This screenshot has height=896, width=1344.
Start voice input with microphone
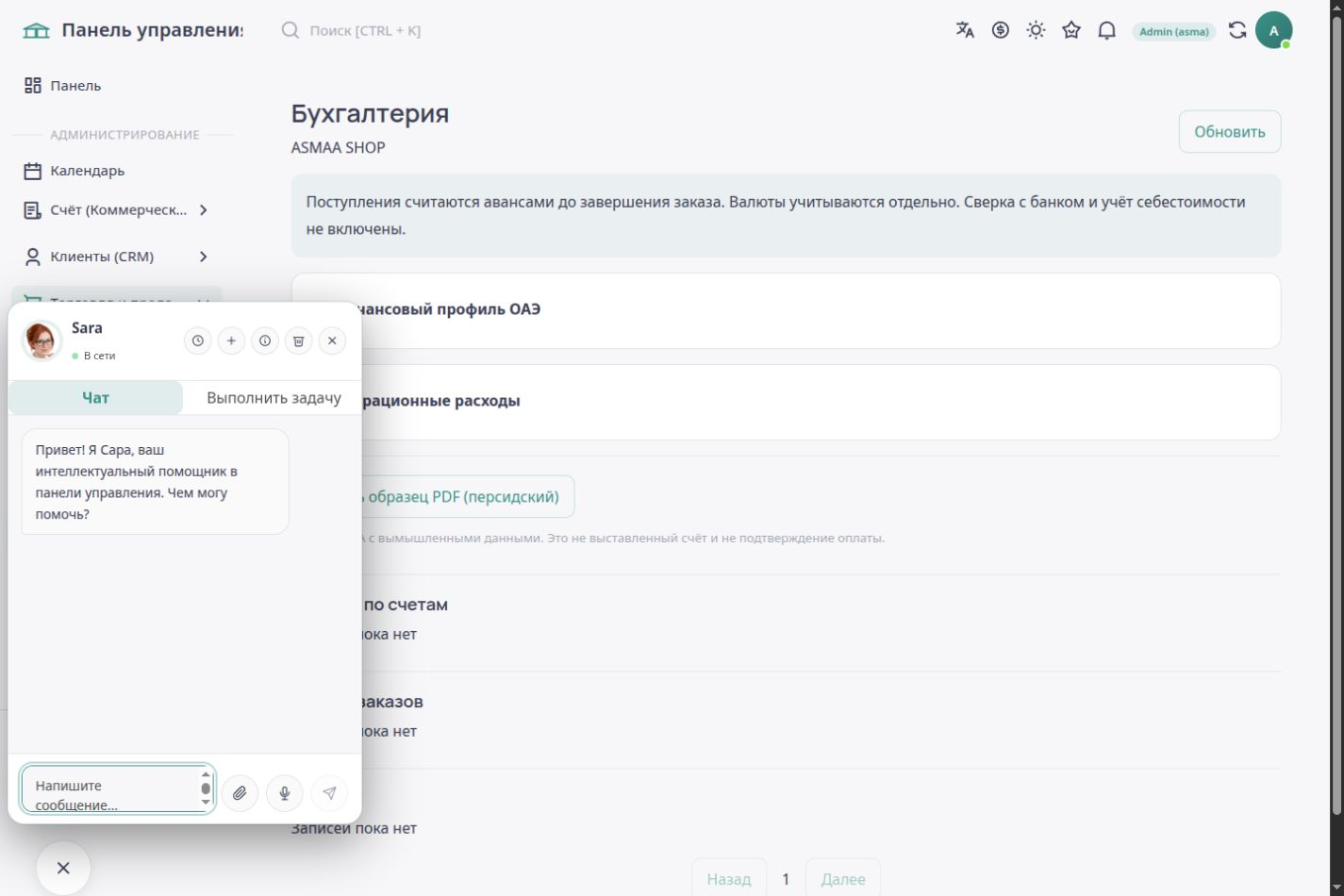[x=285, y=793]
